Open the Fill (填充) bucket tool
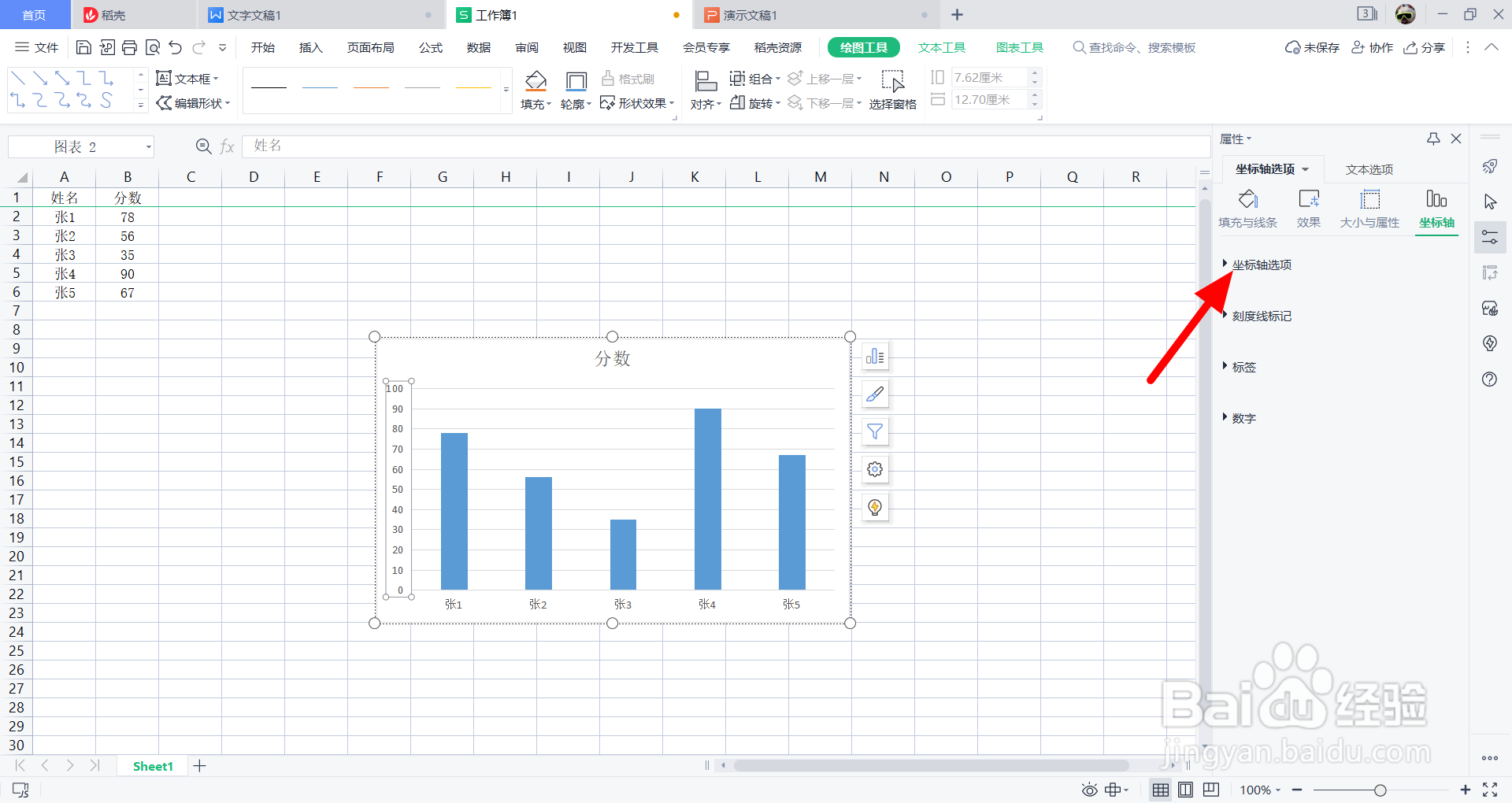 pyautogui.click(x=535, y=80)
